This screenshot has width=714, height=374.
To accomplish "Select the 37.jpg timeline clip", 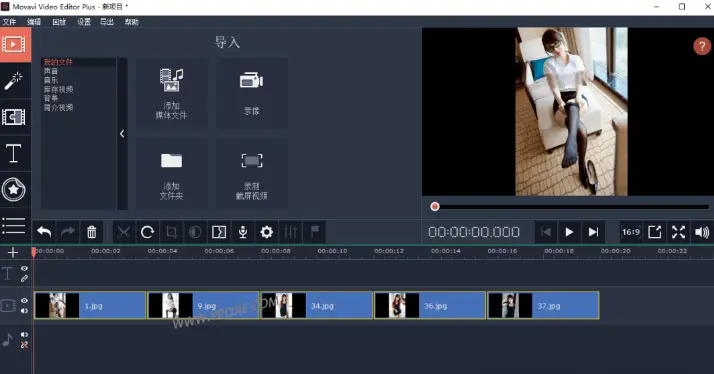I will point(543,306).
